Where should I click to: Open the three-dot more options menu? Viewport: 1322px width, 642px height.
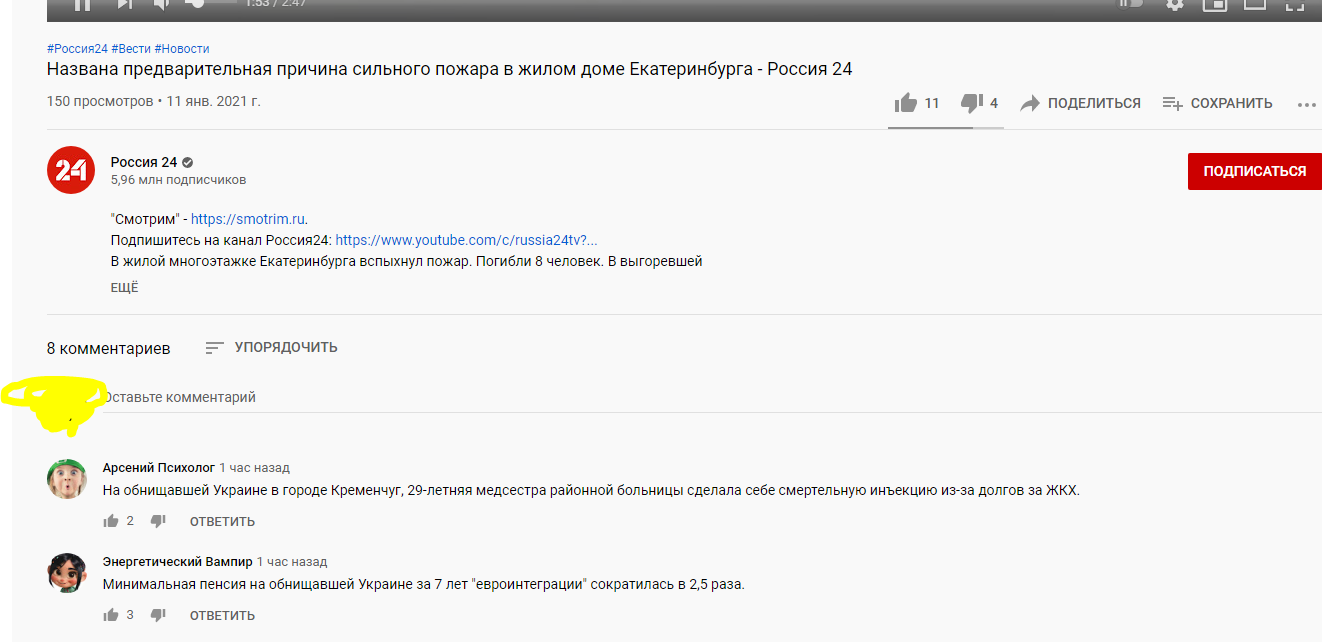[x=1306, y=104]
